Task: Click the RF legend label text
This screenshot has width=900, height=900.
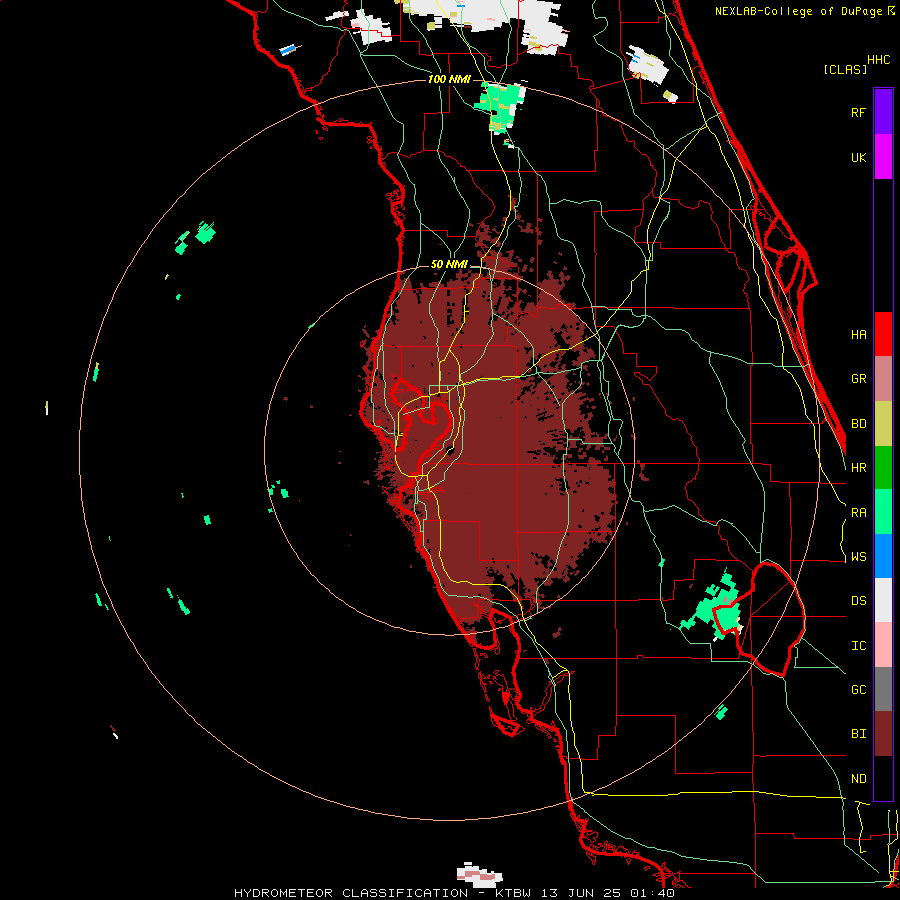Action: point(858,112)
